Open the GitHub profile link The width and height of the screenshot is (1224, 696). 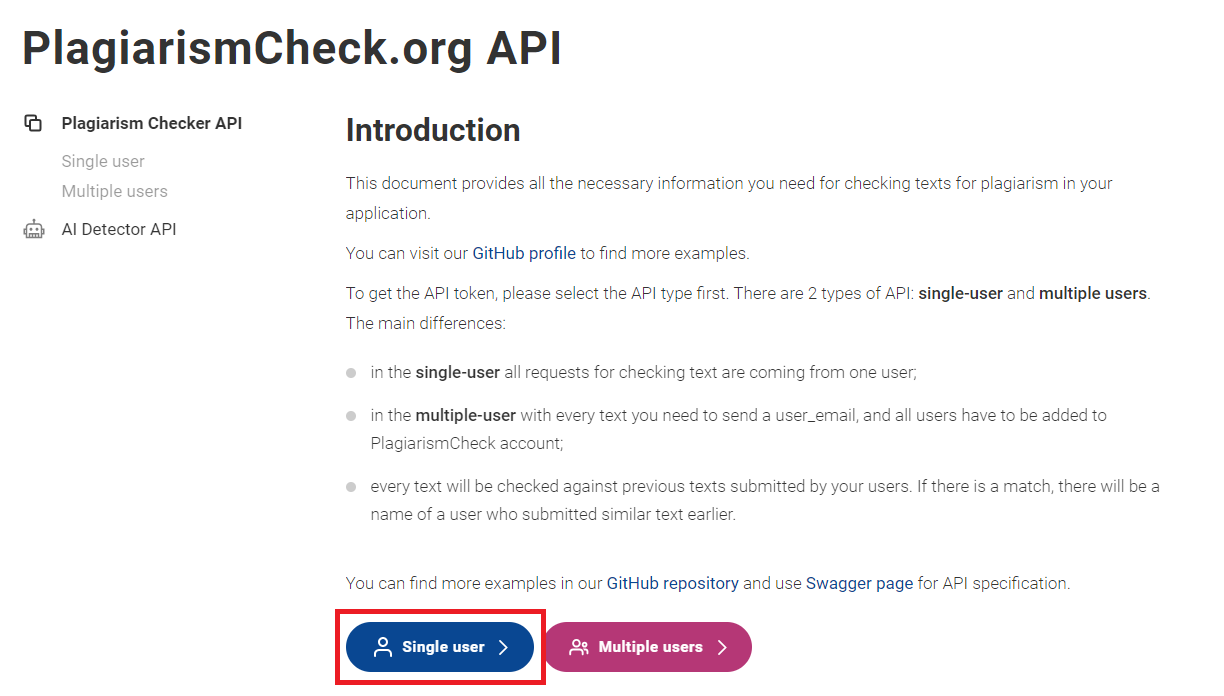[524, 253]
